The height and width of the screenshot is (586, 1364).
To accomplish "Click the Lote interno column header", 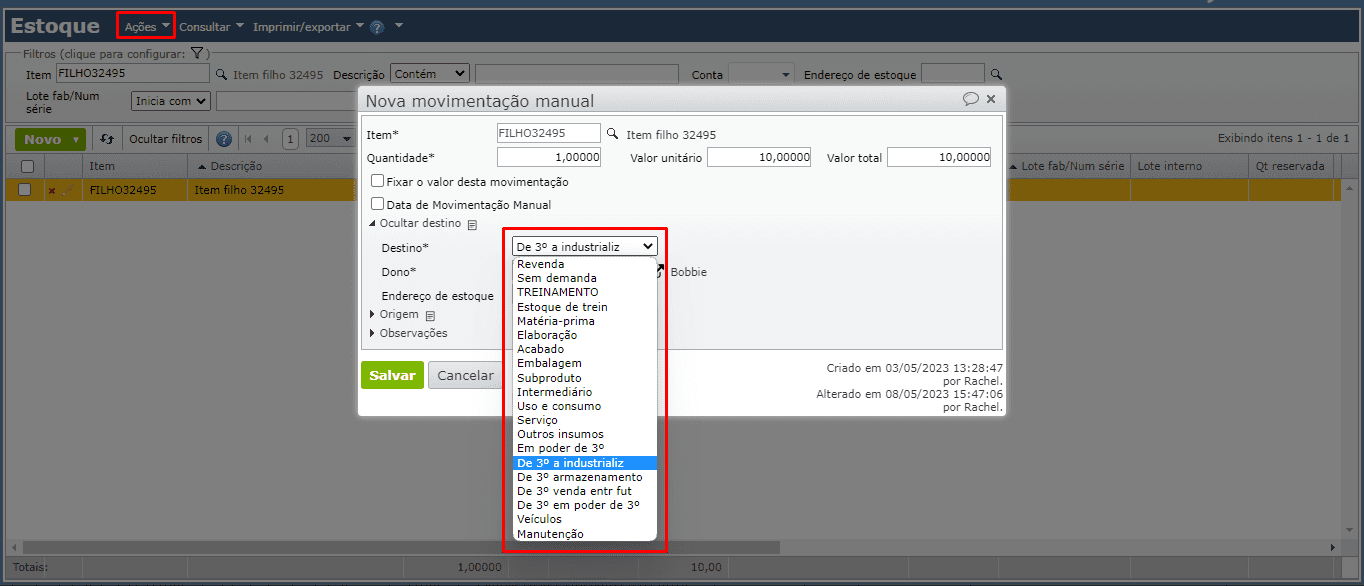I will coord(1190,166).
